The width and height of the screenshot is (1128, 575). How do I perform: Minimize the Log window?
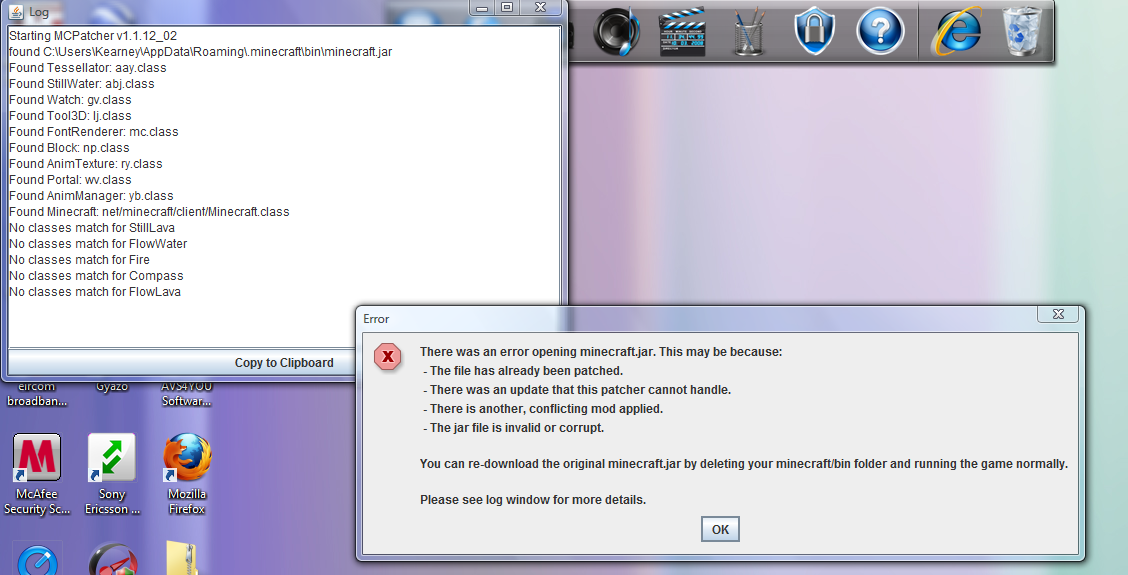click(x=481, y=8)
